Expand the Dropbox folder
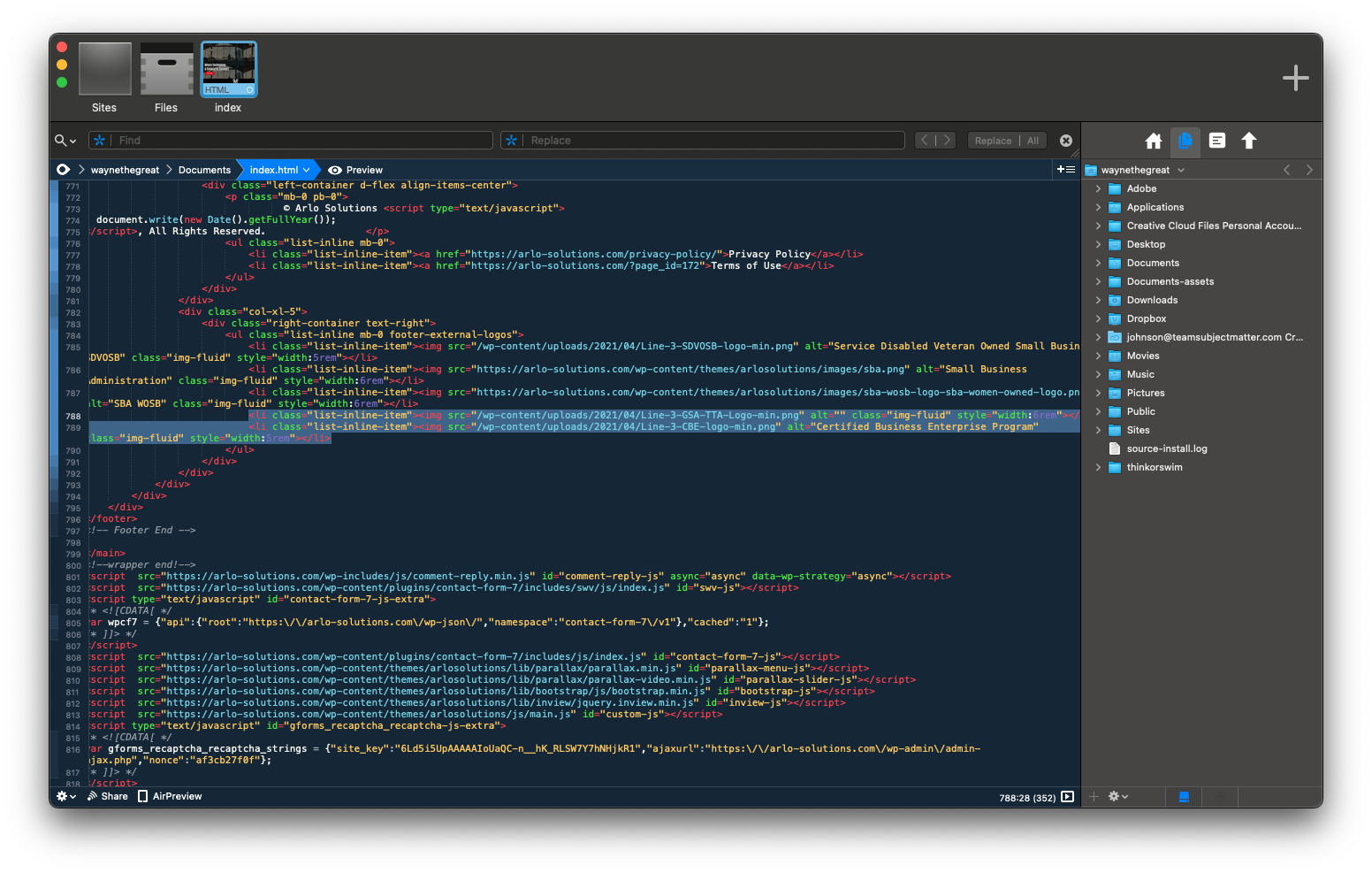This screenshot has width=1372, height=873. pyautogui.click(x=1098, y=318)
